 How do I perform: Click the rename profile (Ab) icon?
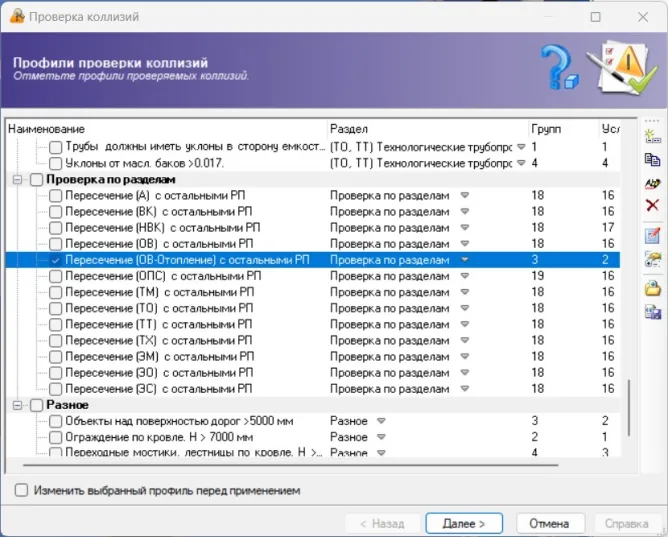pyautogui.click(x=653, y=183)
